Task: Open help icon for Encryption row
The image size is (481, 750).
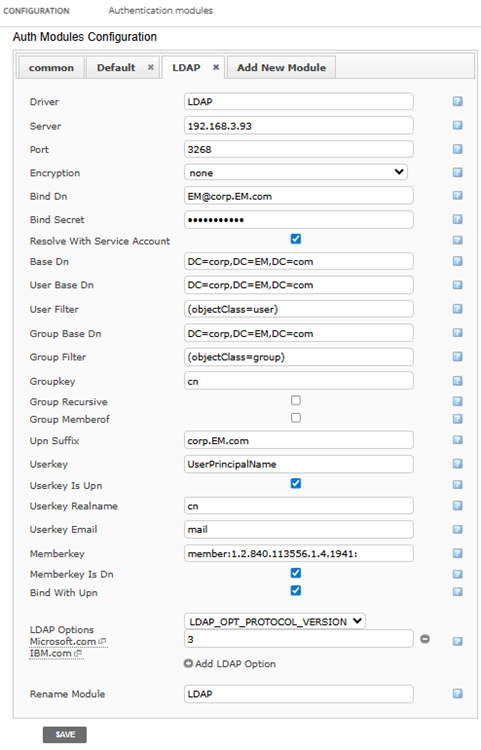Action: tap(457, 172)
